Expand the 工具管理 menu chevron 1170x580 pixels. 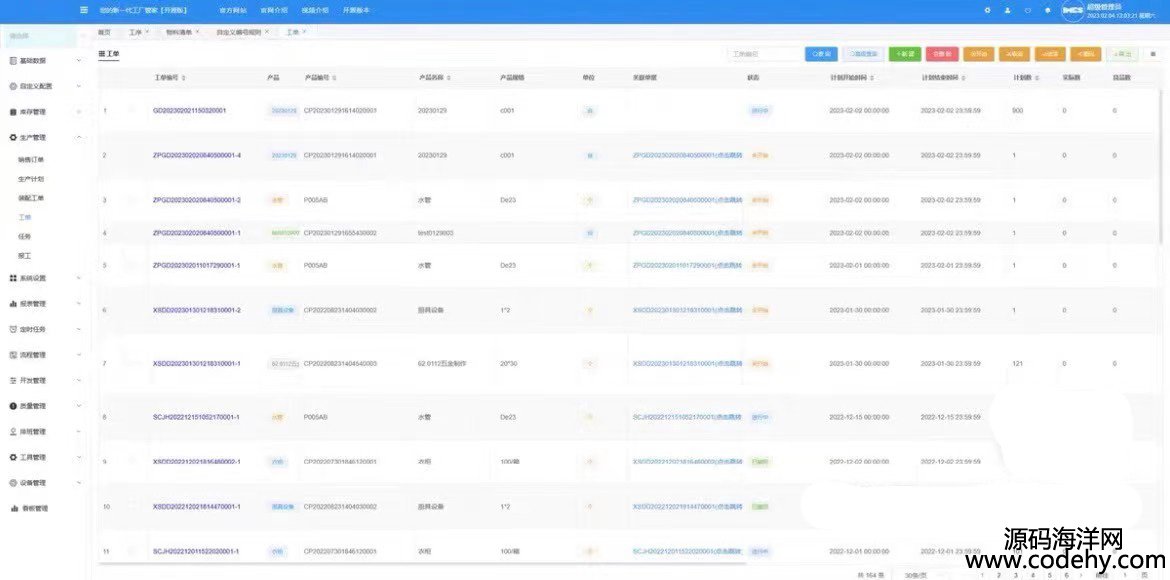pyautogui.click(x=78, y=457)
